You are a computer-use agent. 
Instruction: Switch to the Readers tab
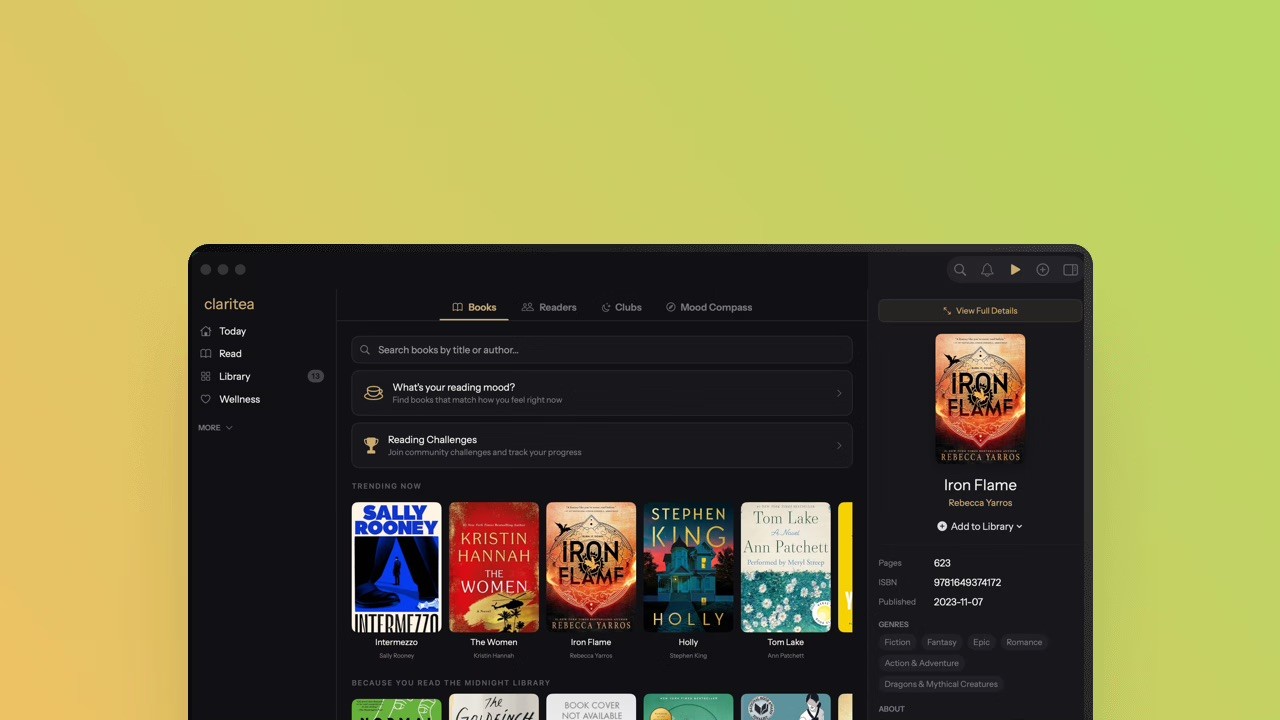click(549, 307)
